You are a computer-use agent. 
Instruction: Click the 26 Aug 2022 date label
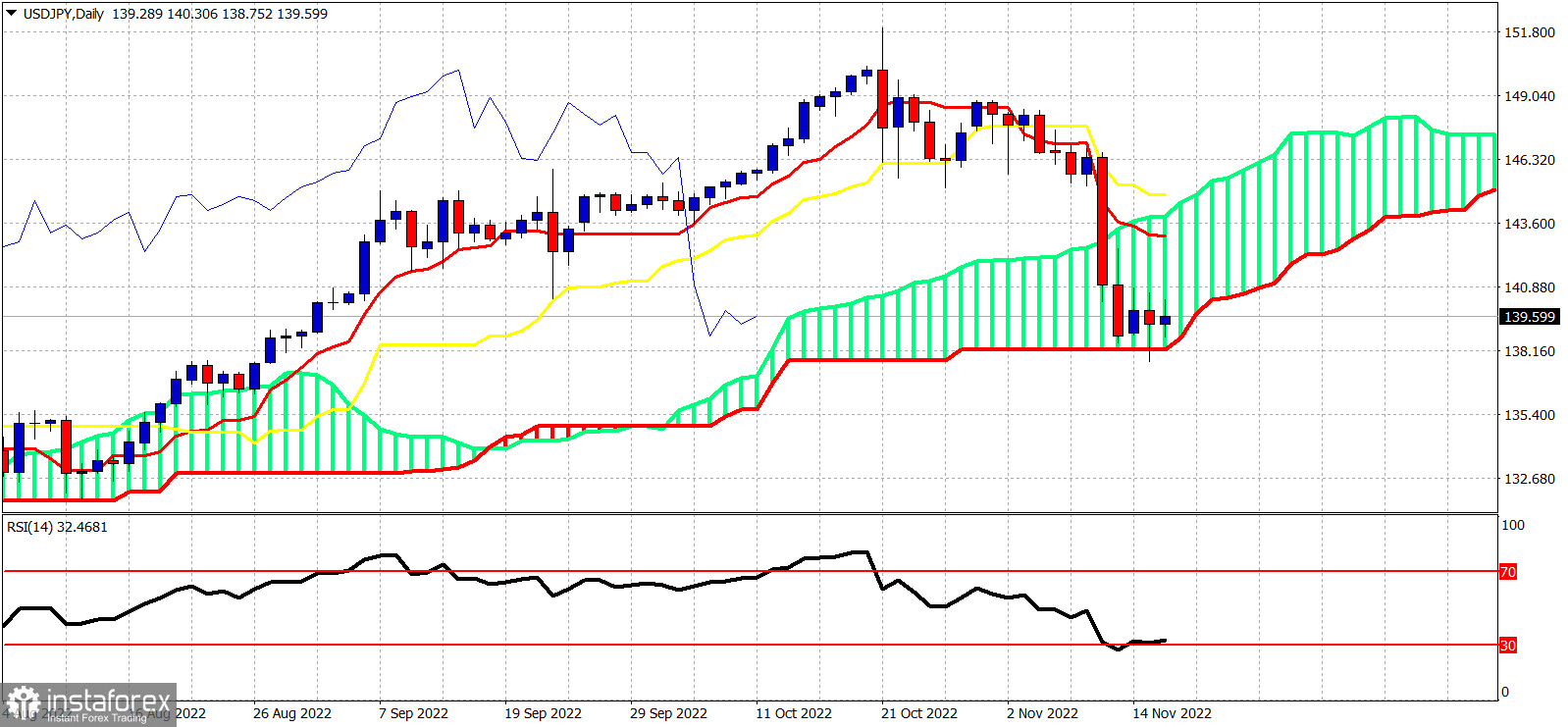[292, 713]
